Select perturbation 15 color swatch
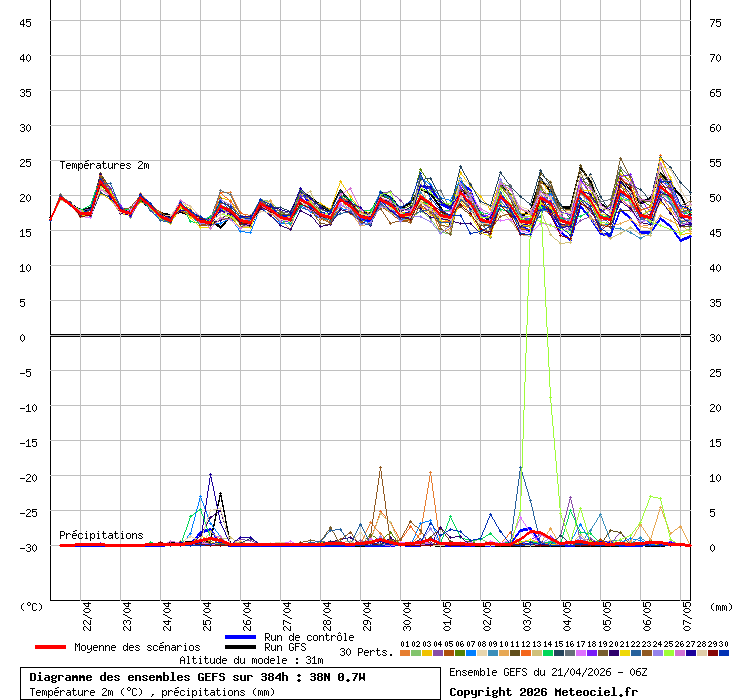The height and width of the screenshot is (700, 740). coord(559,652)
